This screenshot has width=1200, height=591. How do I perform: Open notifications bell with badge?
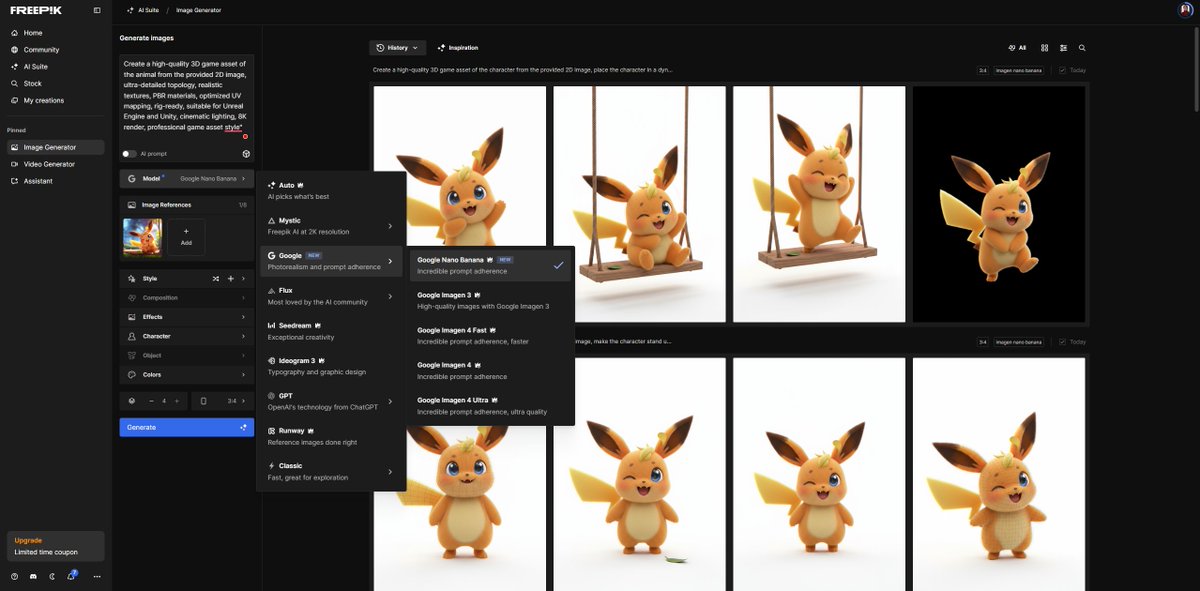point(71,576)
